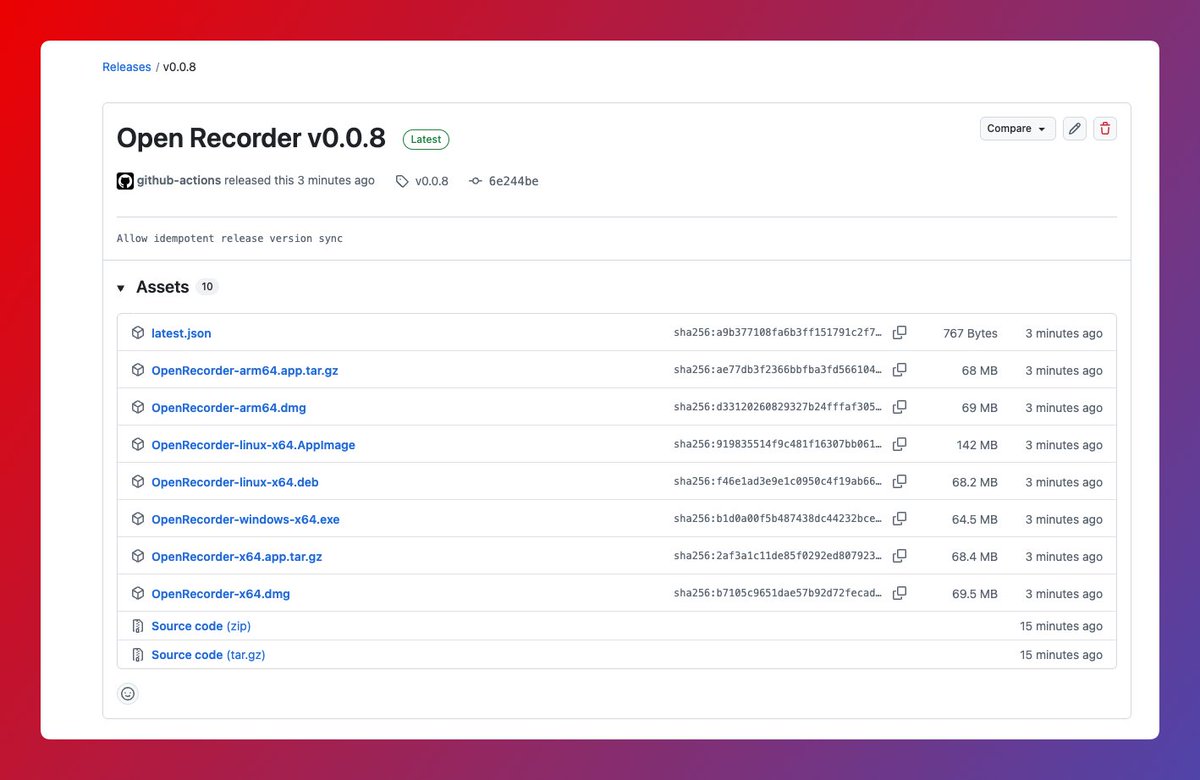Click the 64.5 MB file size
The height and width of the screenshot is (780, 1200).
click(974, 519)
